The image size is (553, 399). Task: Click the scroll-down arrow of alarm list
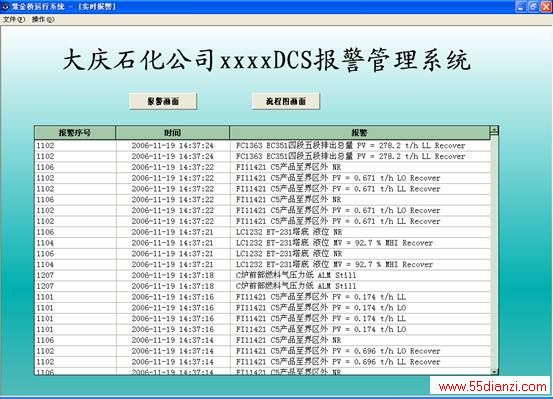tap(494, 371)
